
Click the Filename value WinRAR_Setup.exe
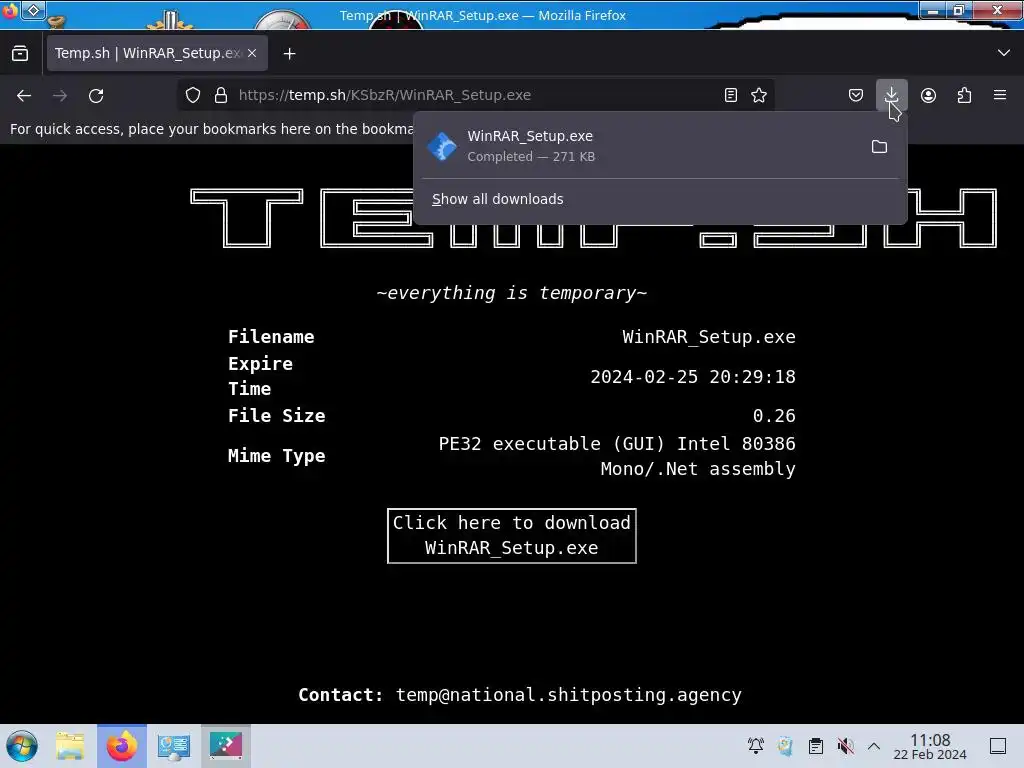click(x=709, y=337)
